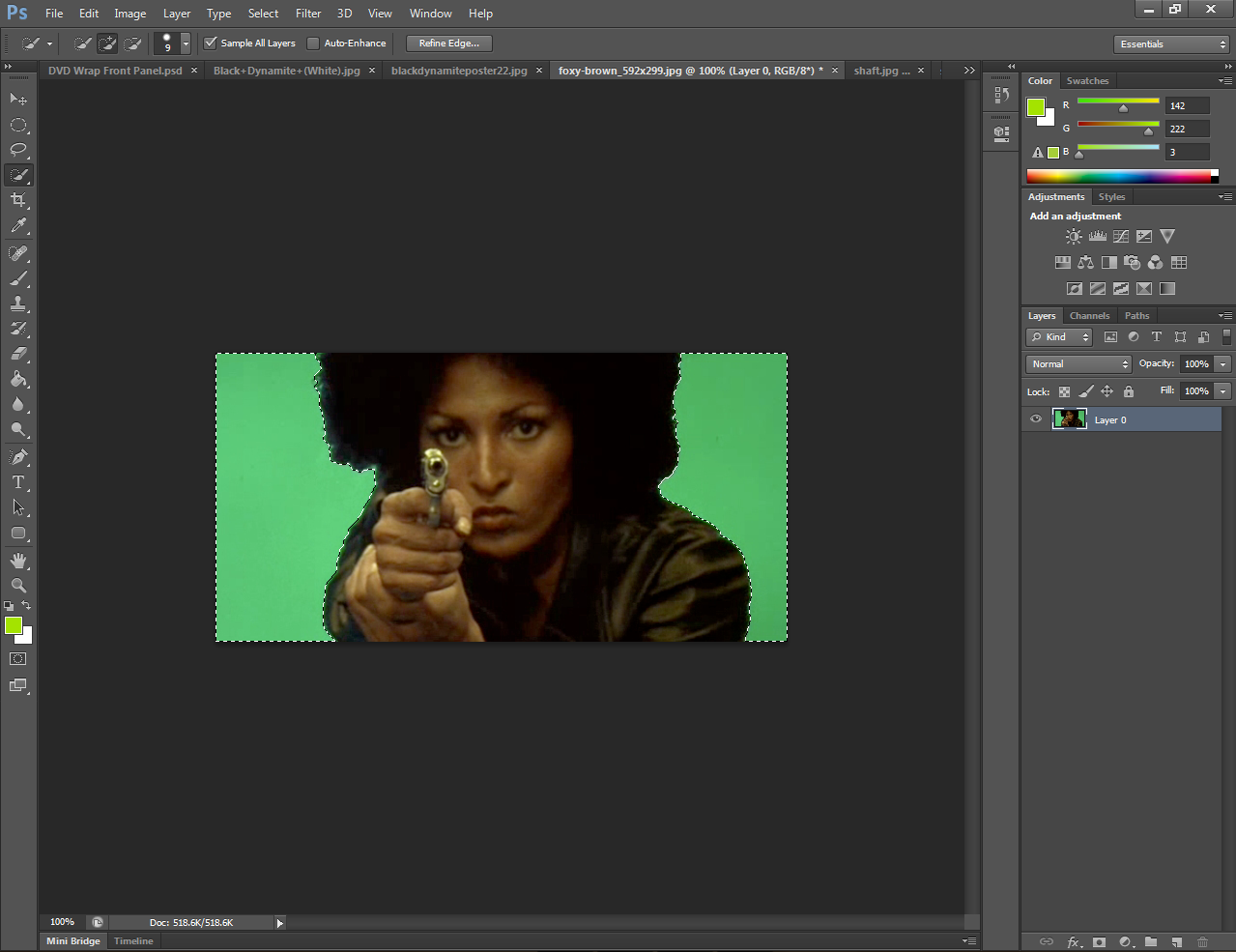Open the brush picker dropdown

[186, 43]
